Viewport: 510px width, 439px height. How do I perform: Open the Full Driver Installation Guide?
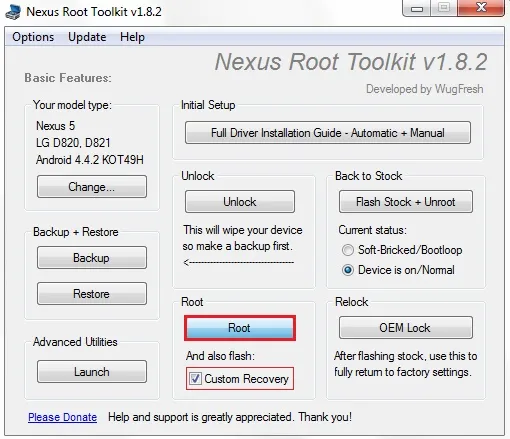pos(328,133)
